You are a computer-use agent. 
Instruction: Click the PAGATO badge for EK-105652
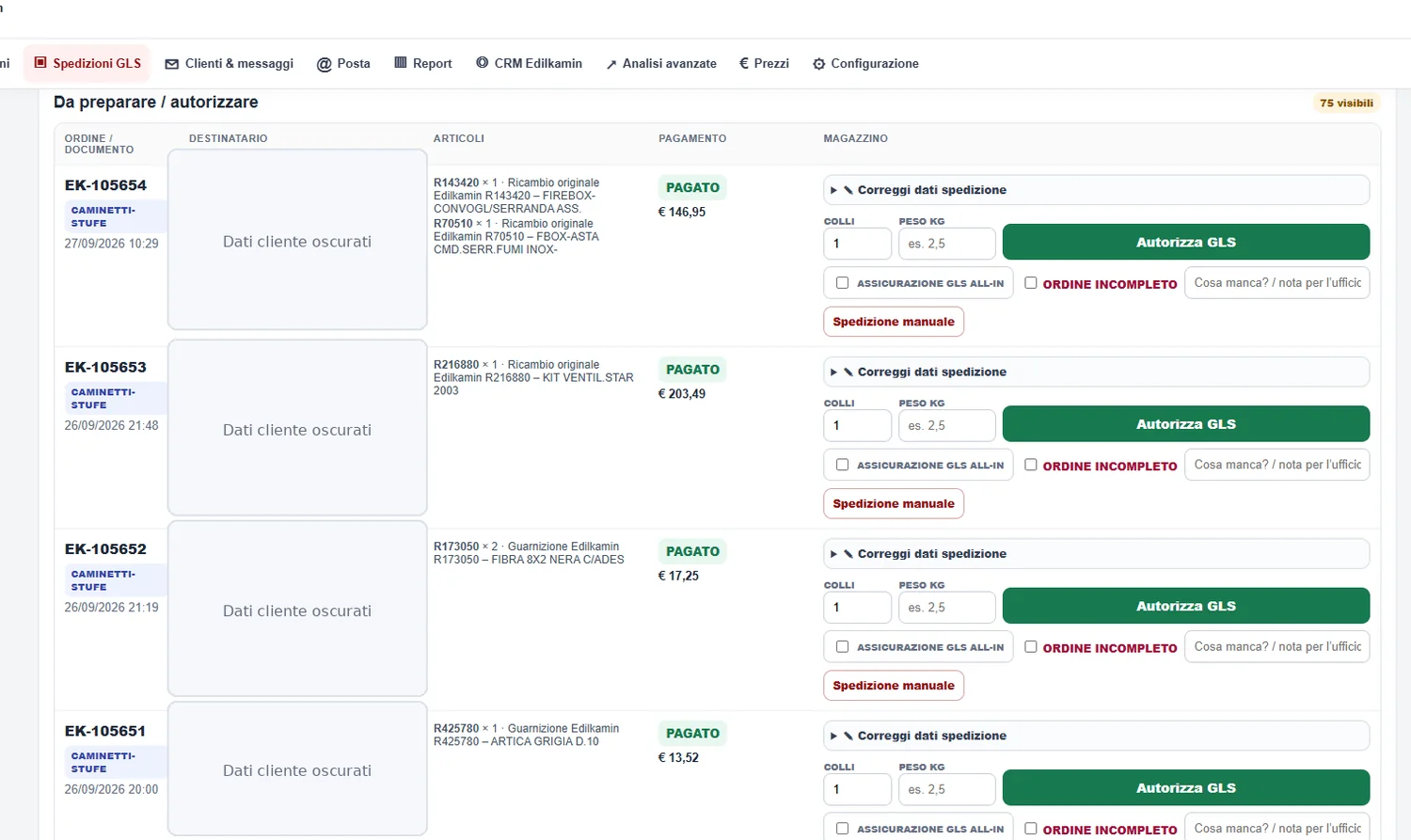tap(692, 551)
